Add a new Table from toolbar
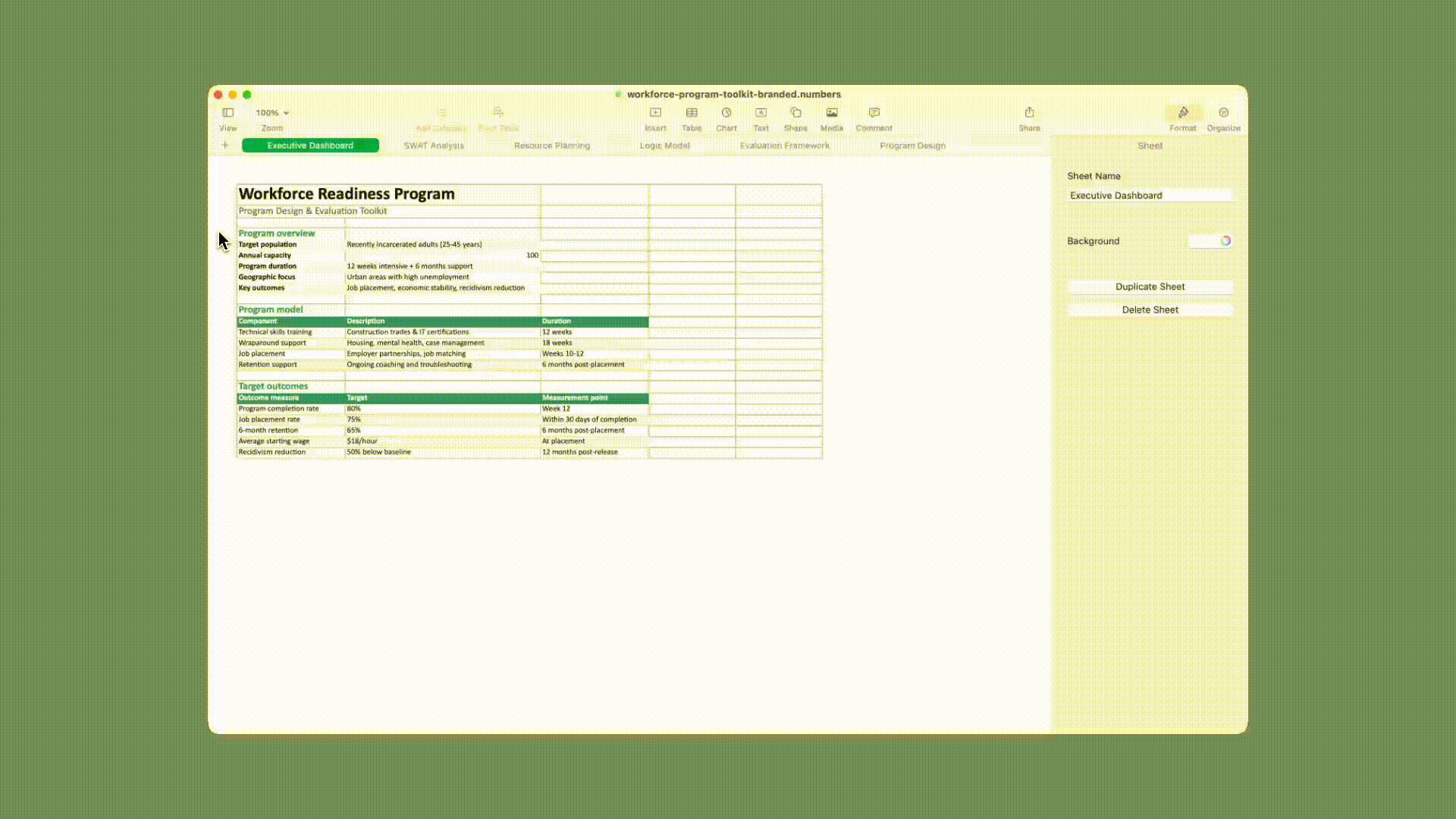The height and width of the screenshot is (819, 1456). [692, 112]
